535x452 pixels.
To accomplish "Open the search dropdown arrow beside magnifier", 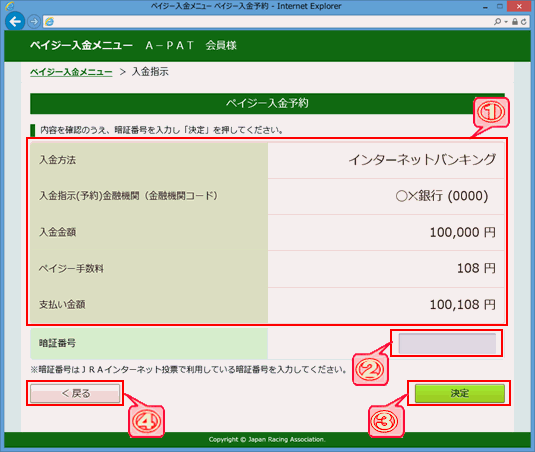I will (x=506, y=22).
